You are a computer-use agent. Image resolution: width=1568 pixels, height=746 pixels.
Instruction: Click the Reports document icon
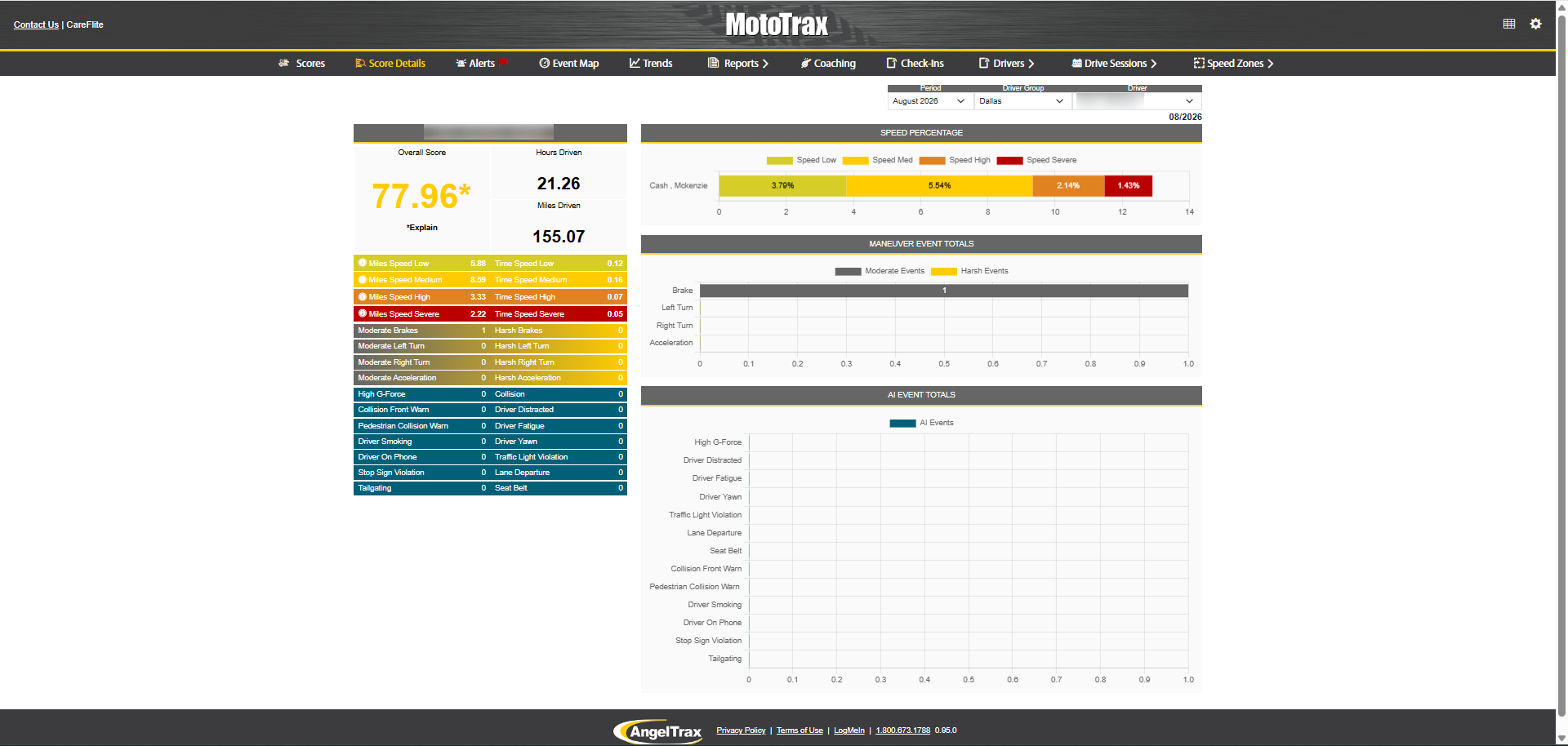coord(713,63)
